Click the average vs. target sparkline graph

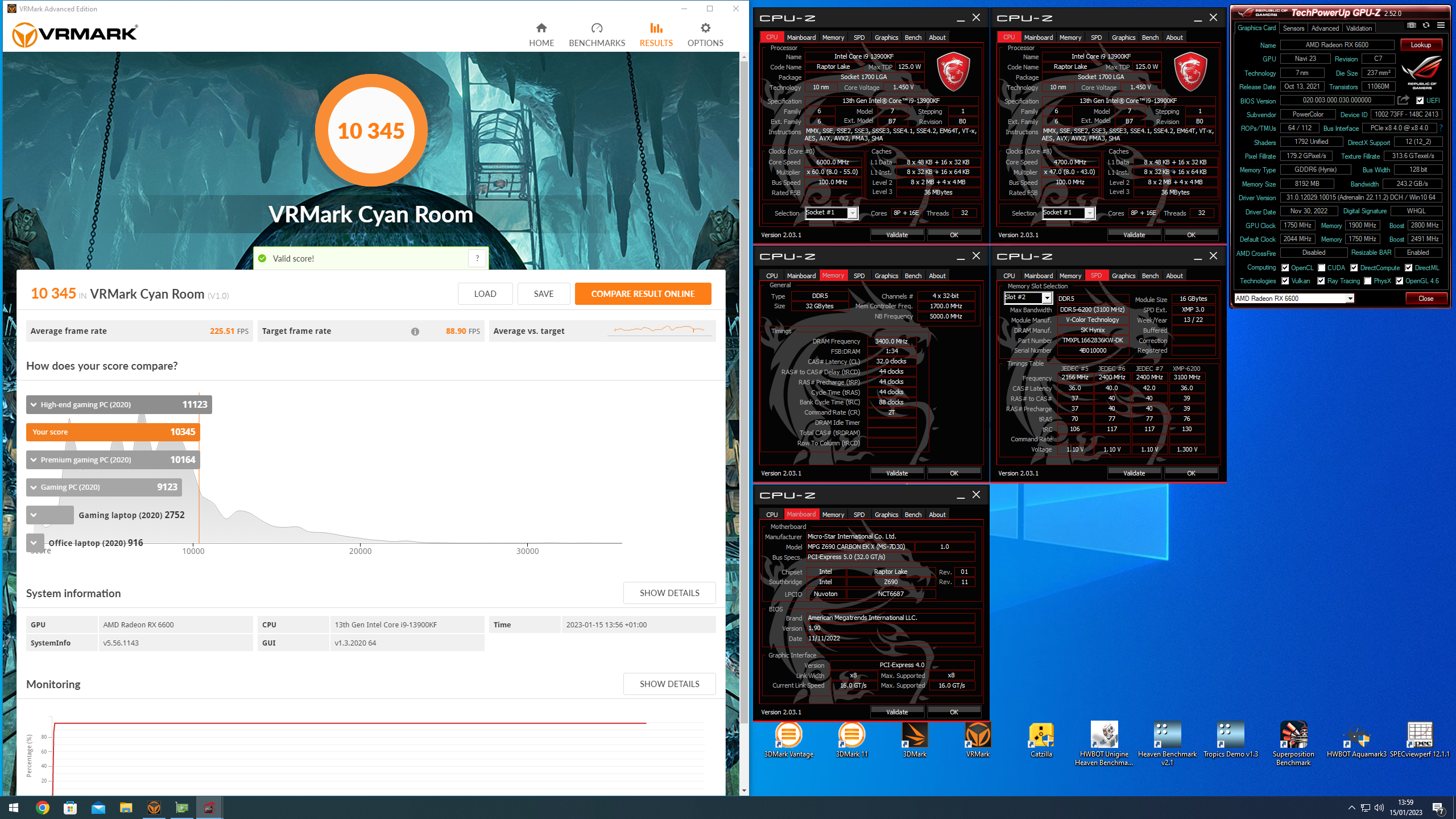point(659,330)
